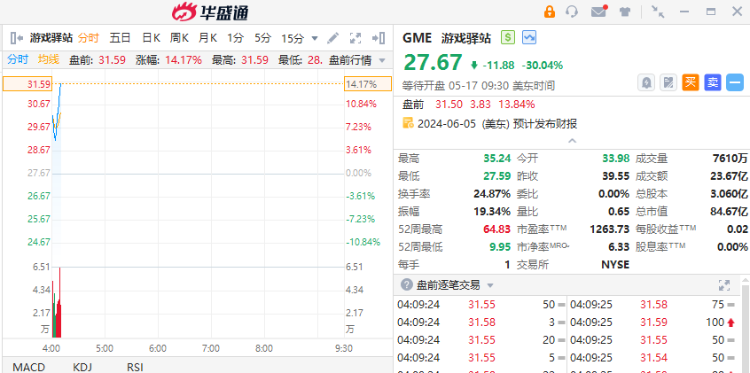
Task: Click the 总市值 value 84.67亿
Action: (728, 211)
